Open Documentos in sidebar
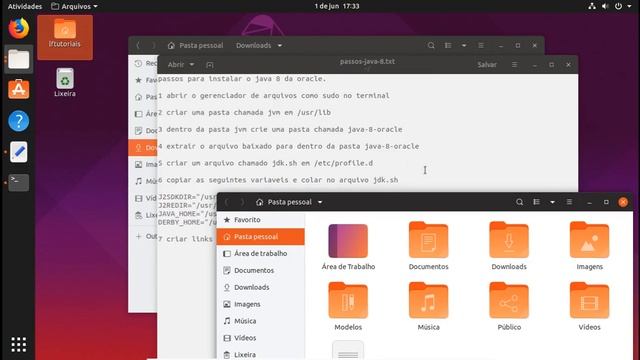The height and width of the screenshot is (360, 640). 260,270
